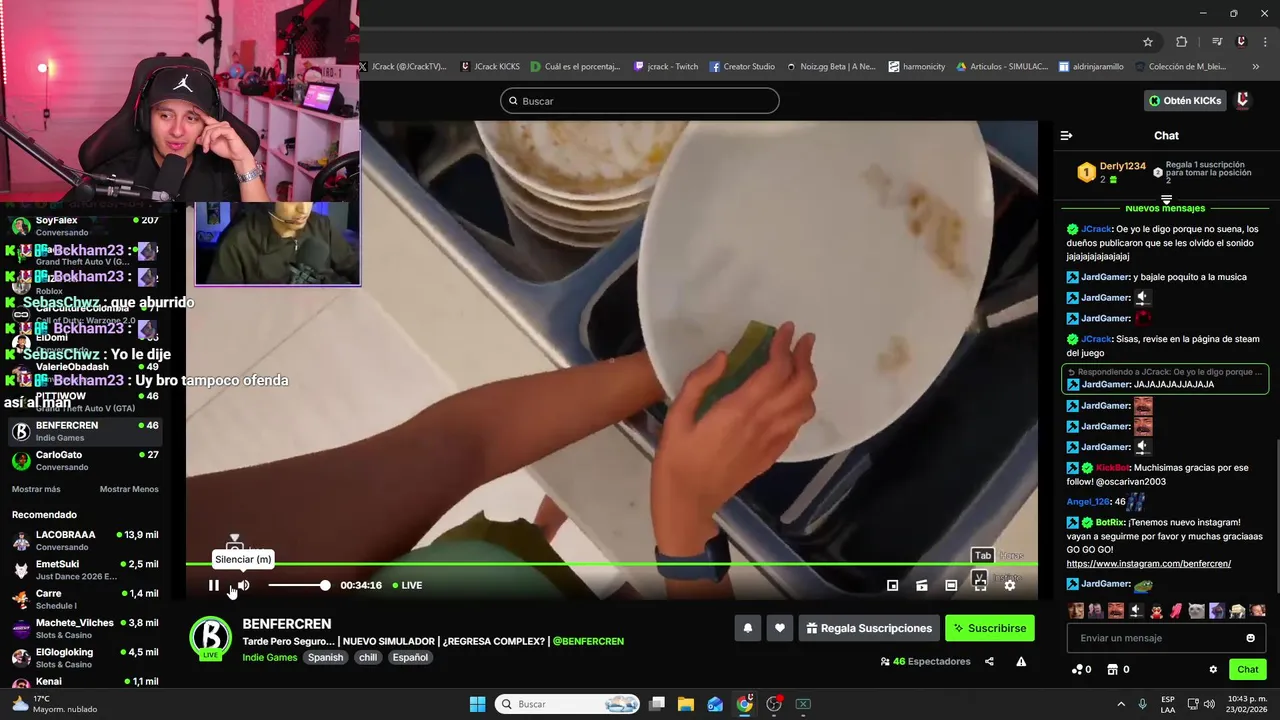Open the jcrack - Twitch bookmark

coord(666,67)
